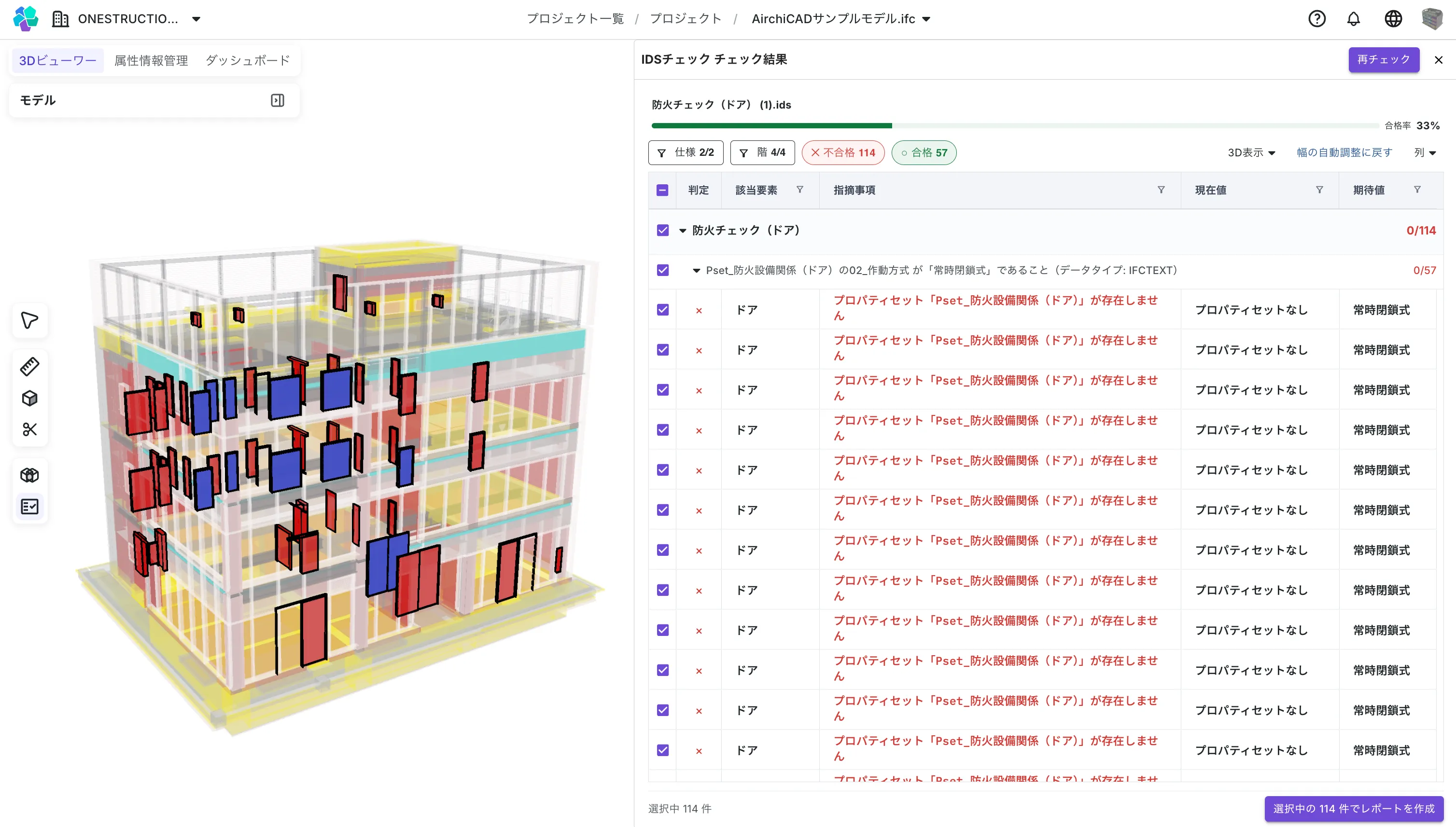This screenshot has width=1456, height=827.
Task: Click the 再チェック button
Action: tap(1384, 60)
